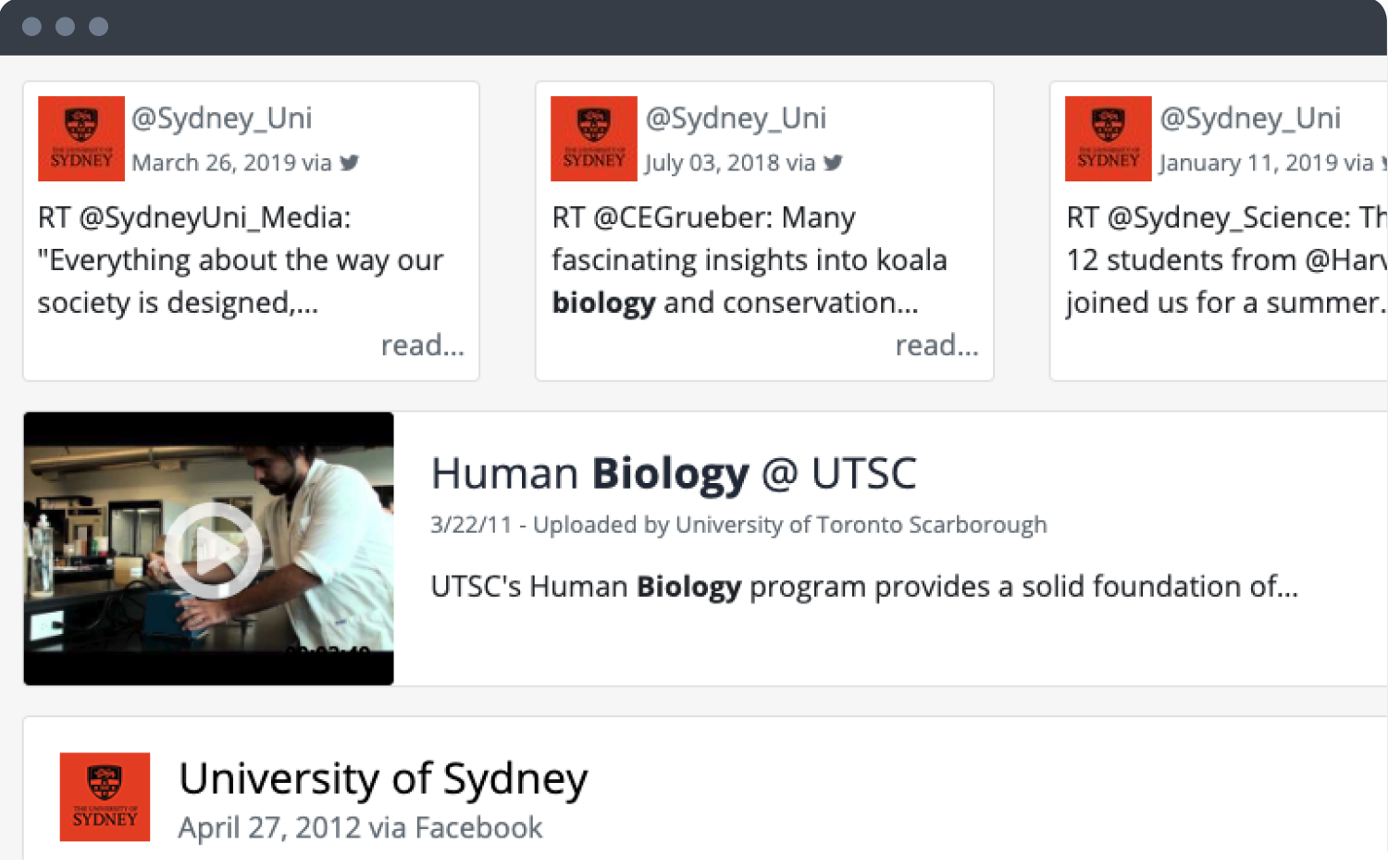
Task: Click April 27, 2012 via Facebook text
Action: coord(360,827)
